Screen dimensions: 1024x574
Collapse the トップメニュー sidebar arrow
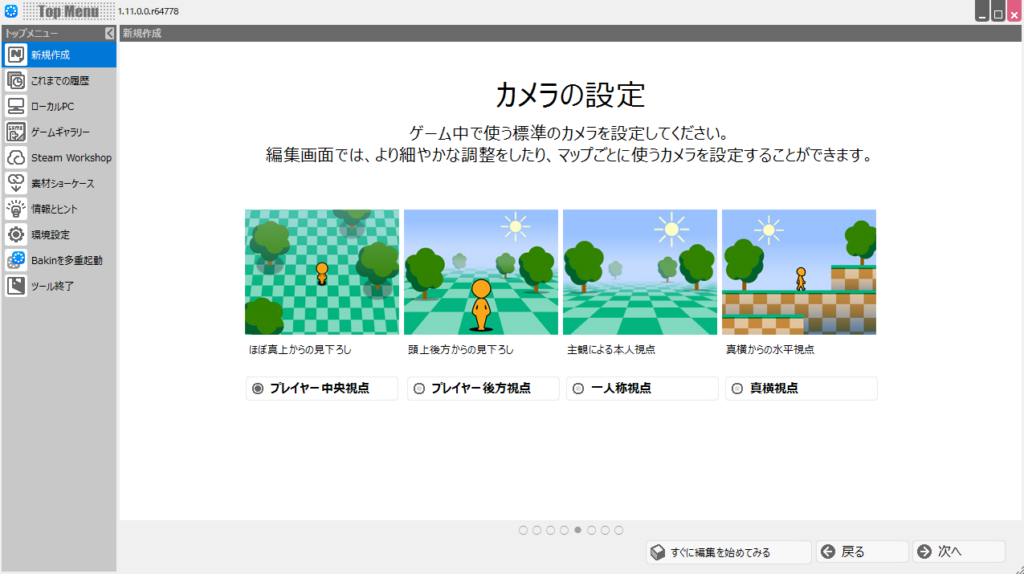[x=109, y=33]
